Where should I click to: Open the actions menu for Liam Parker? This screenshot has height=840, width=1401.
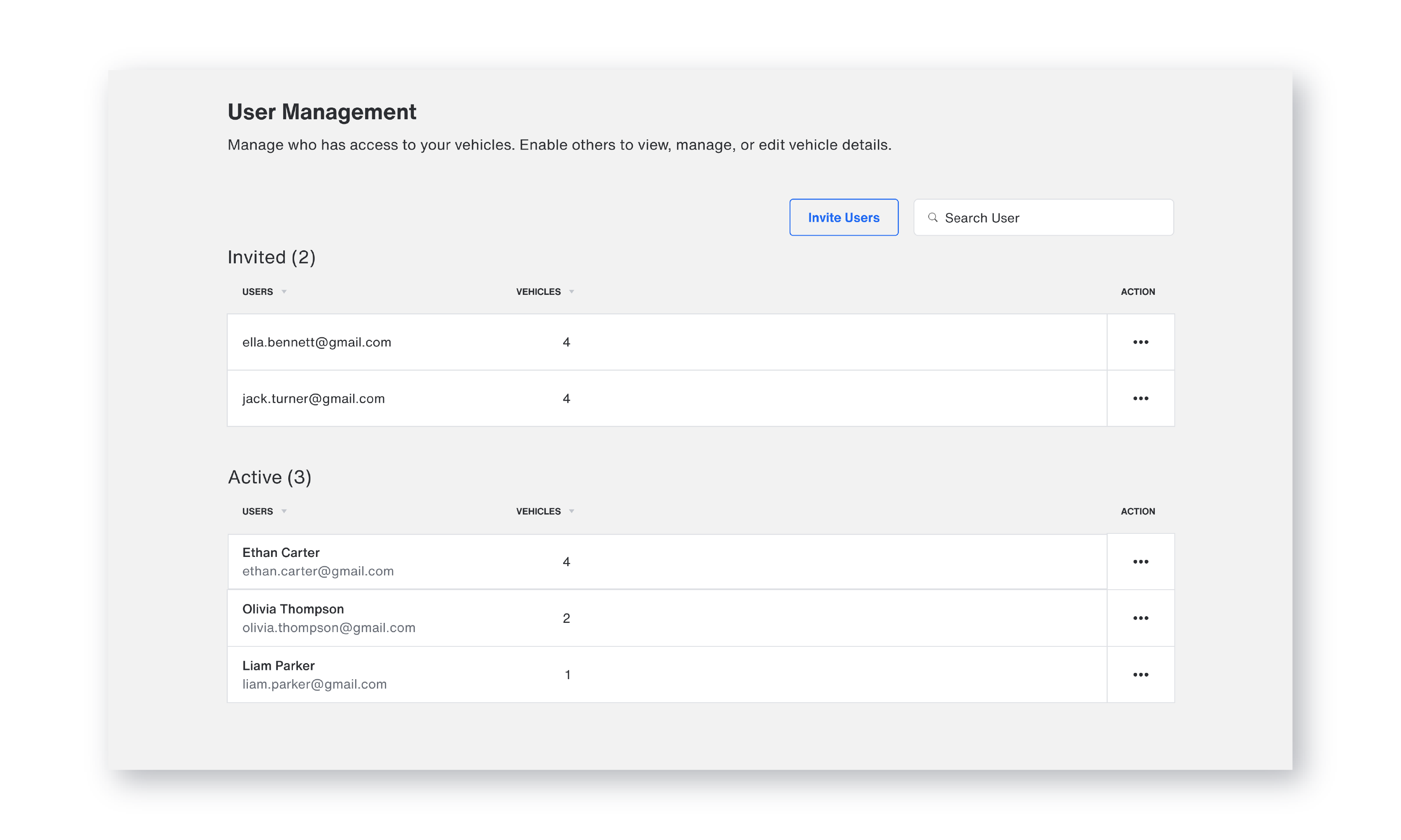tap(1140, 674)
